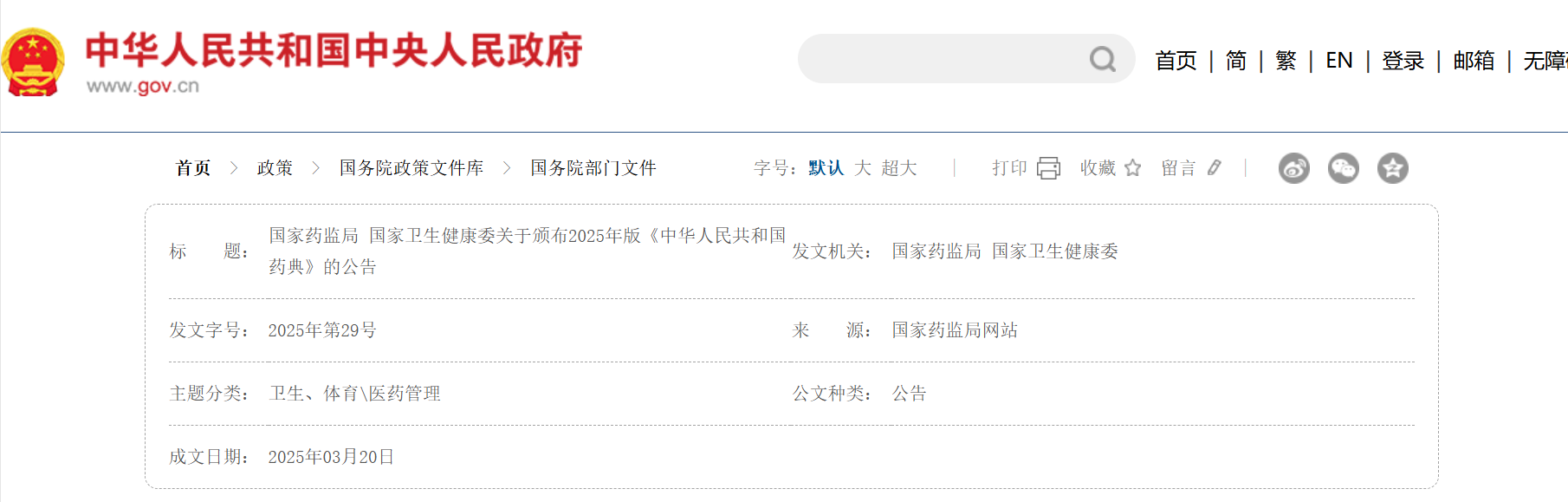Select 默认 font size
The width and height of the screenshot is (1568, 502).
(826, 168)
